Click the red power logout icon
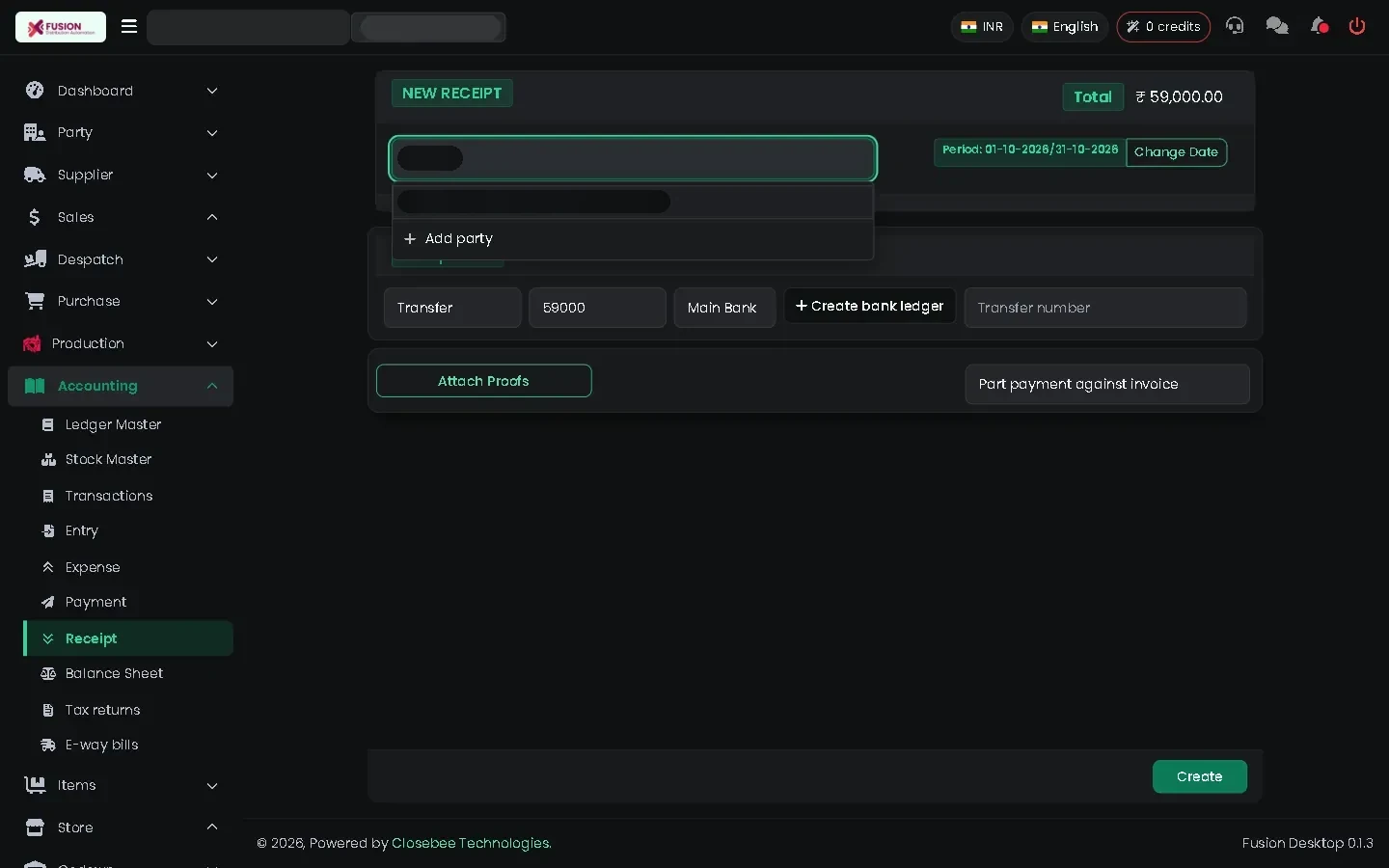This screenshot has height=868, width=1389. click(1357, 26)
